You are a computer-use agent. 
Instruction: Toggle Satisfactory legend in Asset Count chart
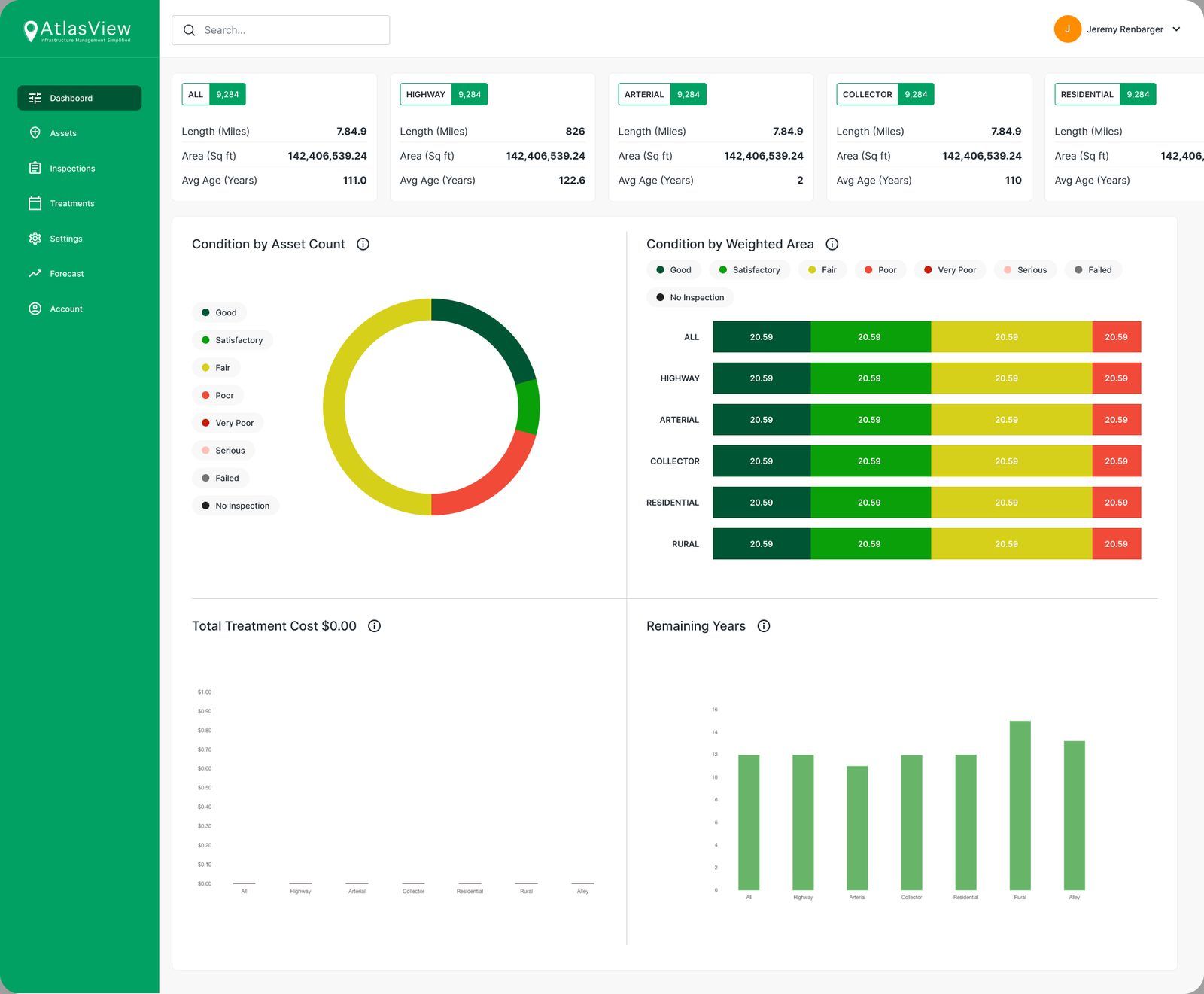(233, 340)
